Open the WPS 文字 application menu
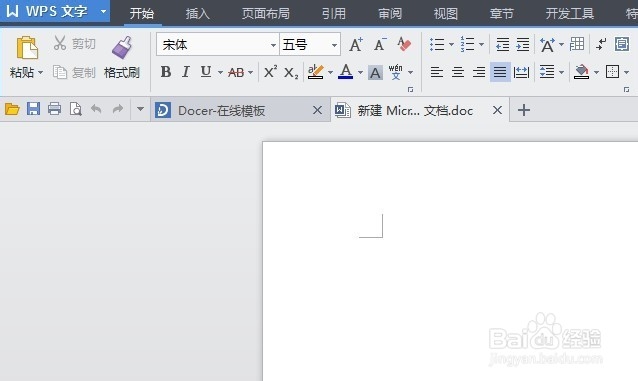The width and height of the screenshot is (638, 381). coord(55,11)
